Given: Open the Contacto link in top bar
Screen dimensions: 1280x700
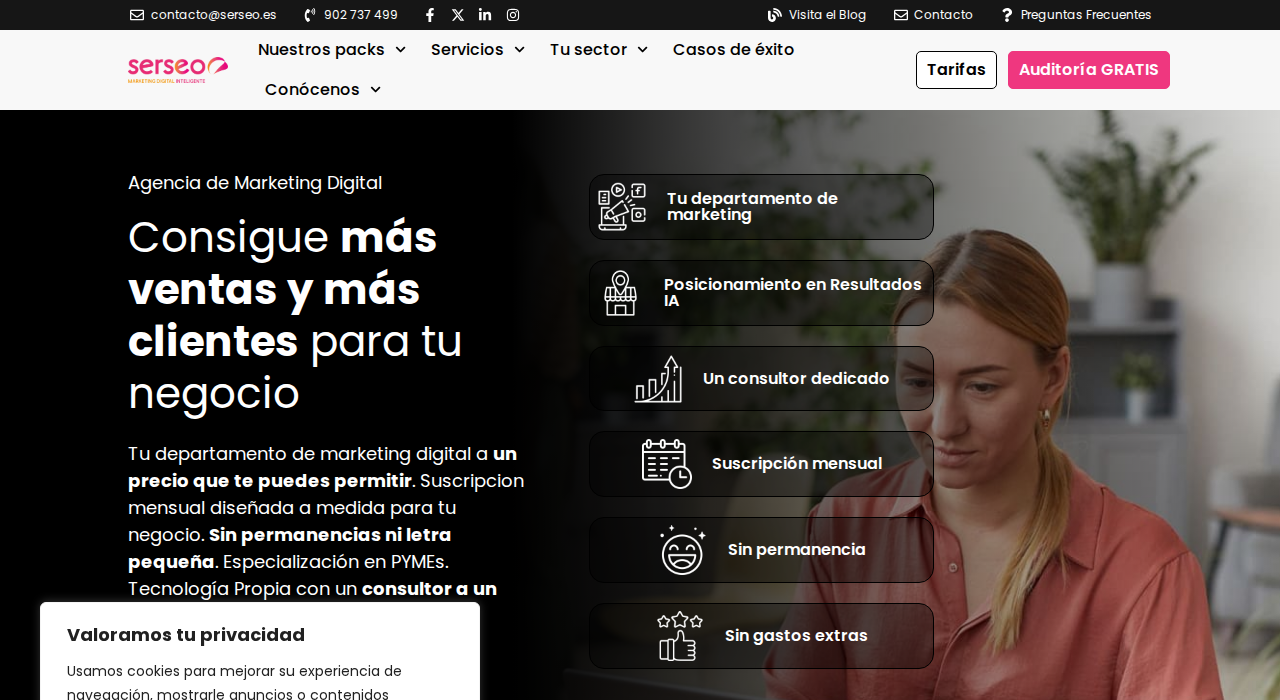Looking at the screenshot, I should tap(943, 15).
